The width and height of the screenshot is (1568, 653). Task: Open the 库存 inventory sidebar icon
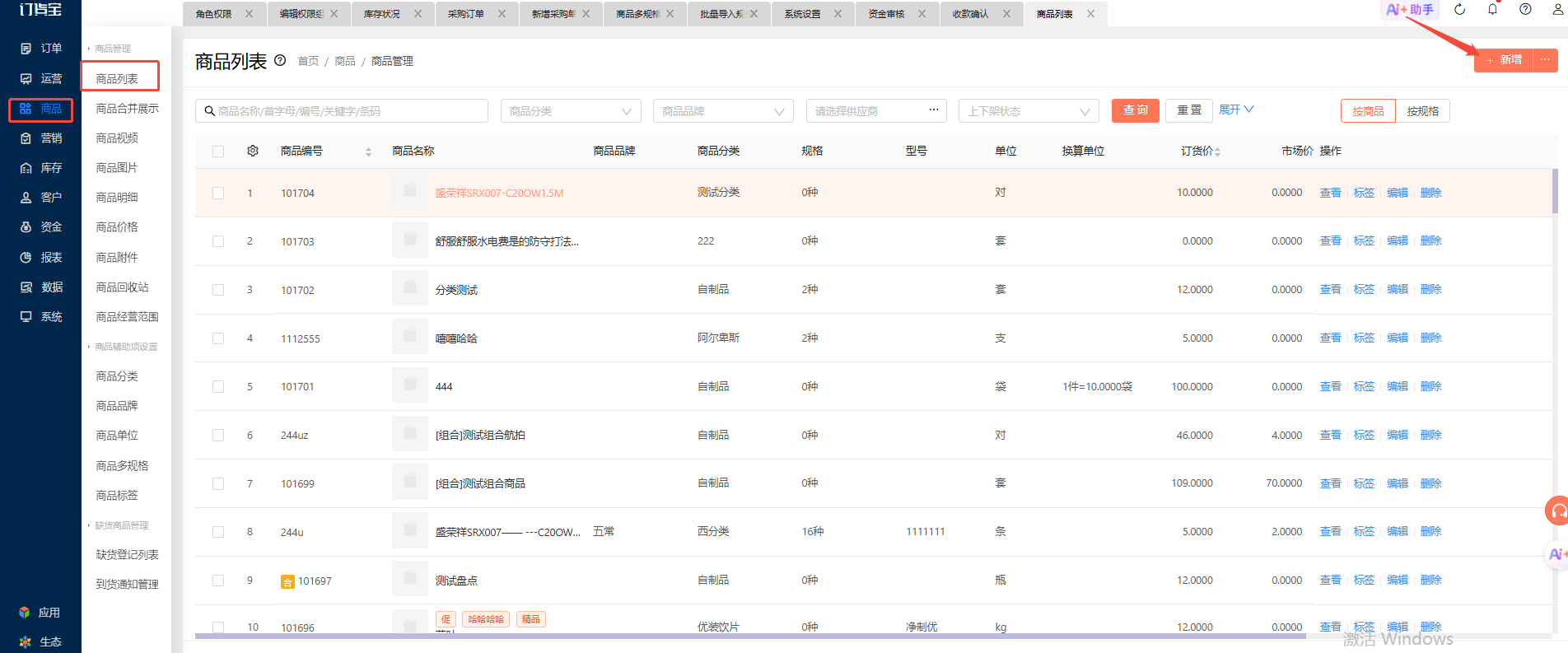(x=26, y=168)
